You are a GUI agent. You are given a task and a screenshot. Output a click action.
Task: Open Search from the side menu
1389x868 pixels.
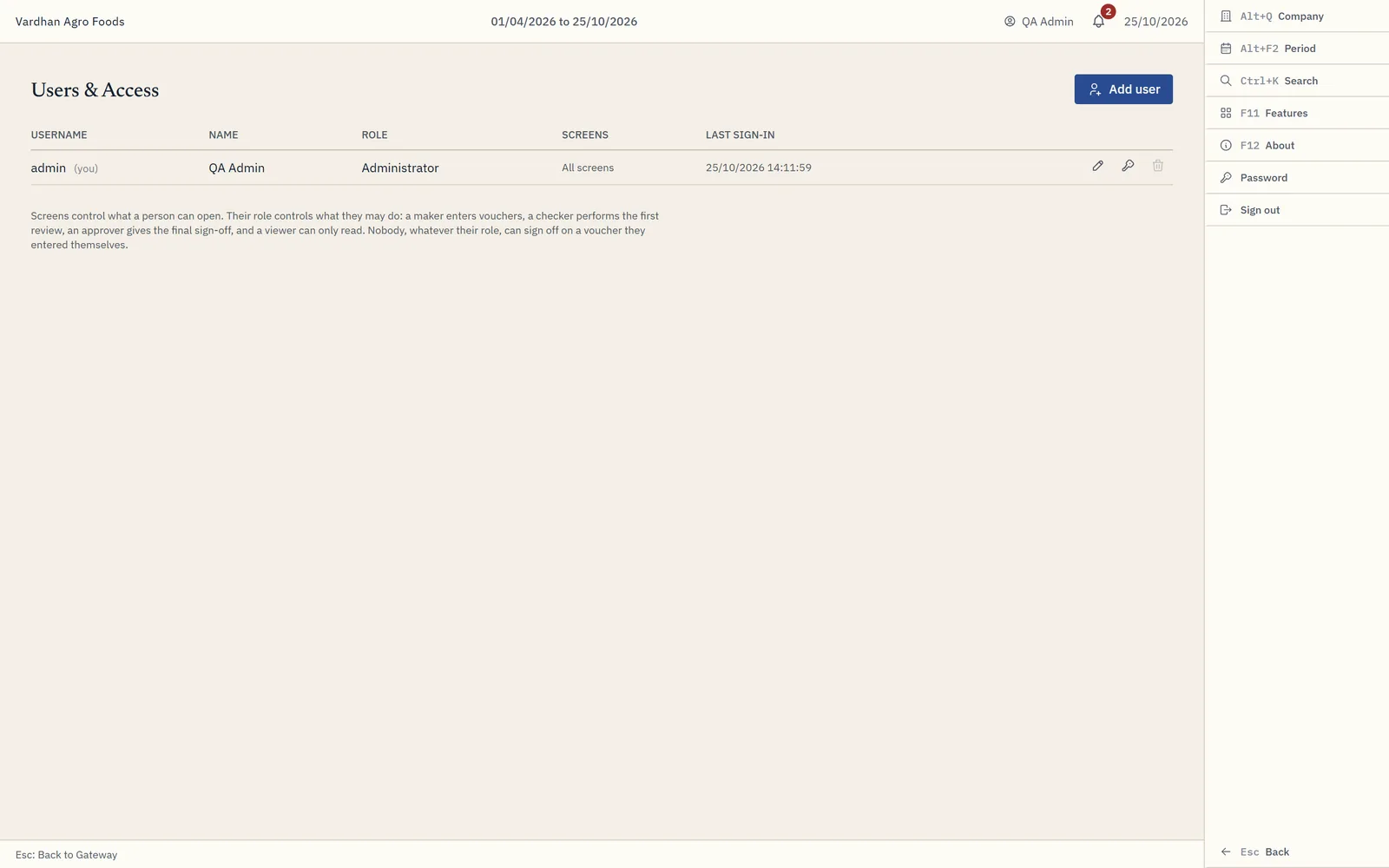pos(1297,81)
